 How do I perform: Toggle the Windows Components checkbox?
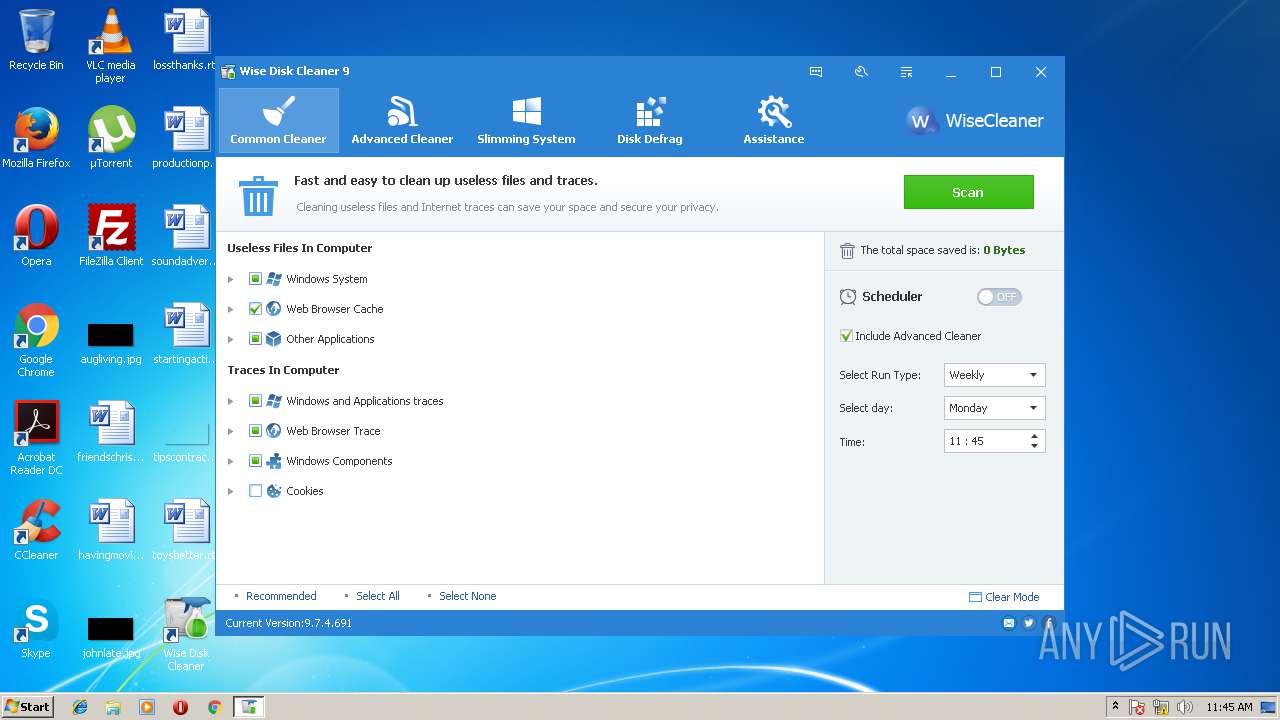click(x=255, y=461)
